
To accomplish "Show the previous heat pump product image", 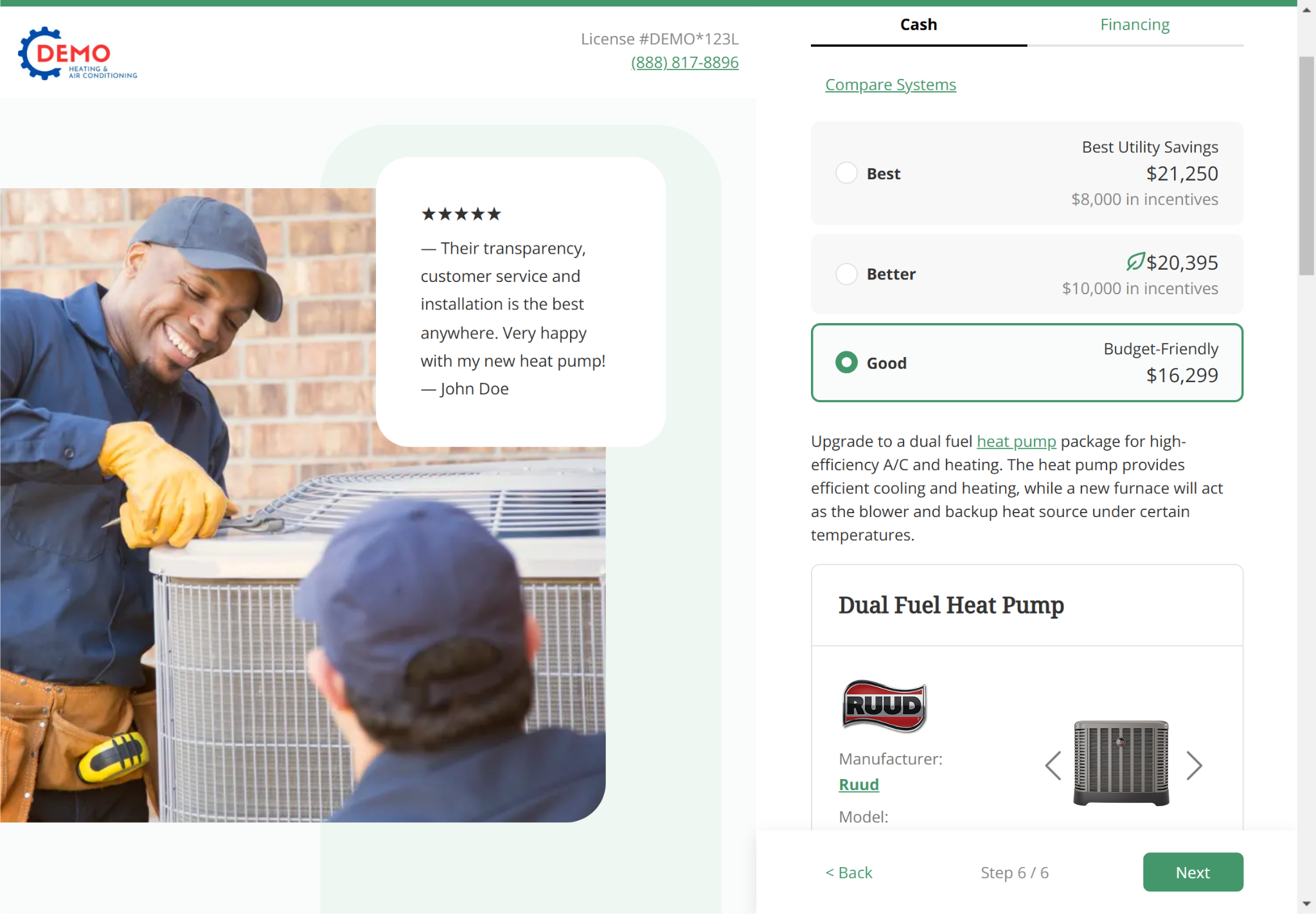I will [x=1053, y=765].
